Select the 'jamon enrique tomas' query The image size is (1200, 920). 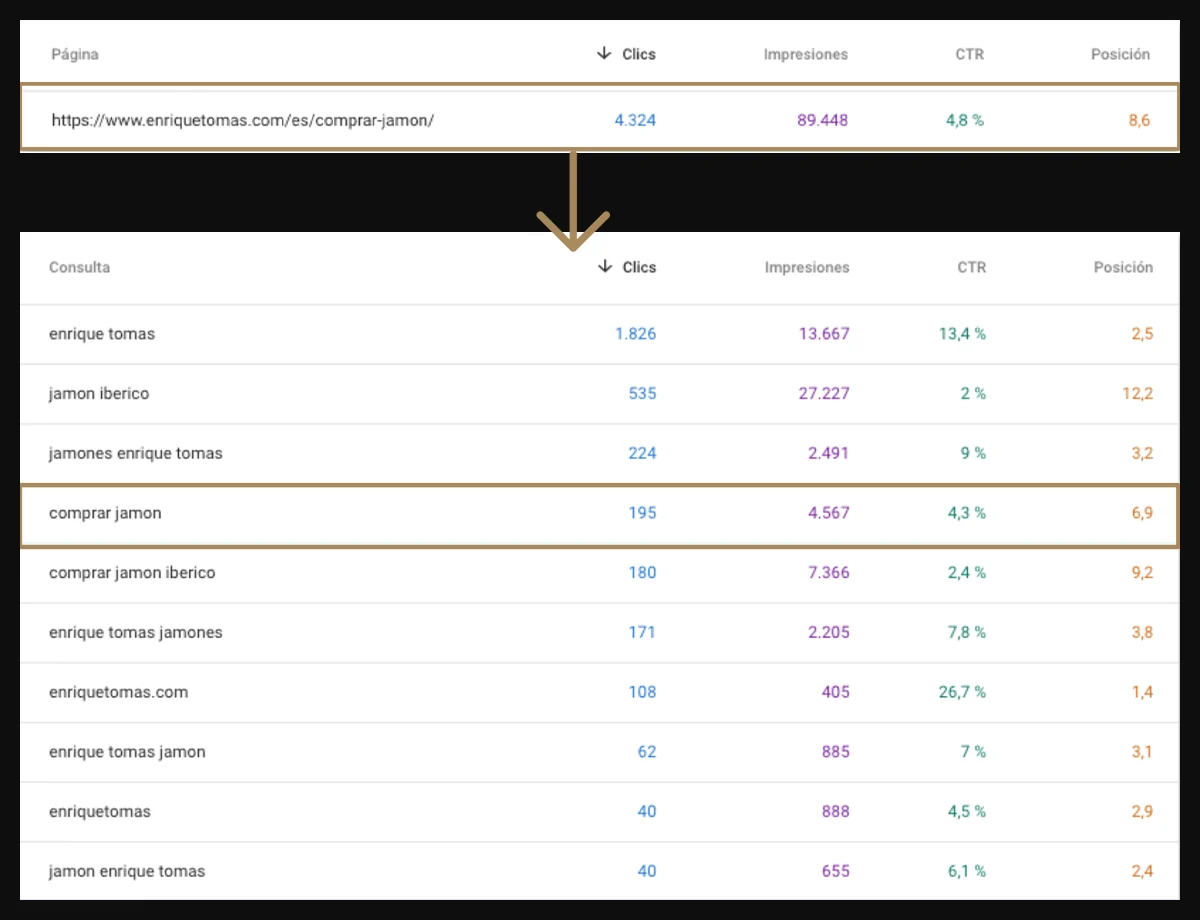point(127,871)
